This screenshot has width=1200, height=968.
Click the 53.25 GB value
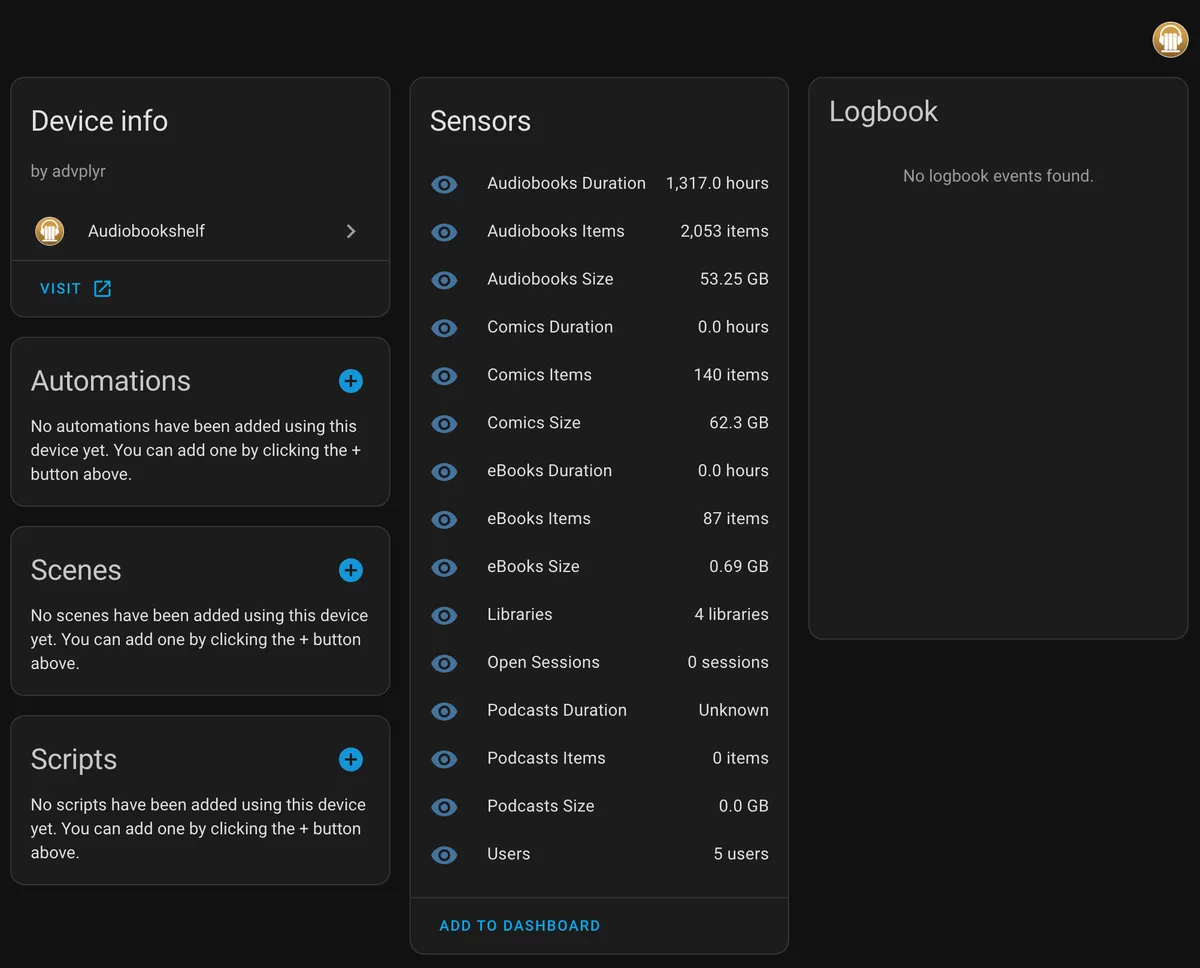[734, 279]
